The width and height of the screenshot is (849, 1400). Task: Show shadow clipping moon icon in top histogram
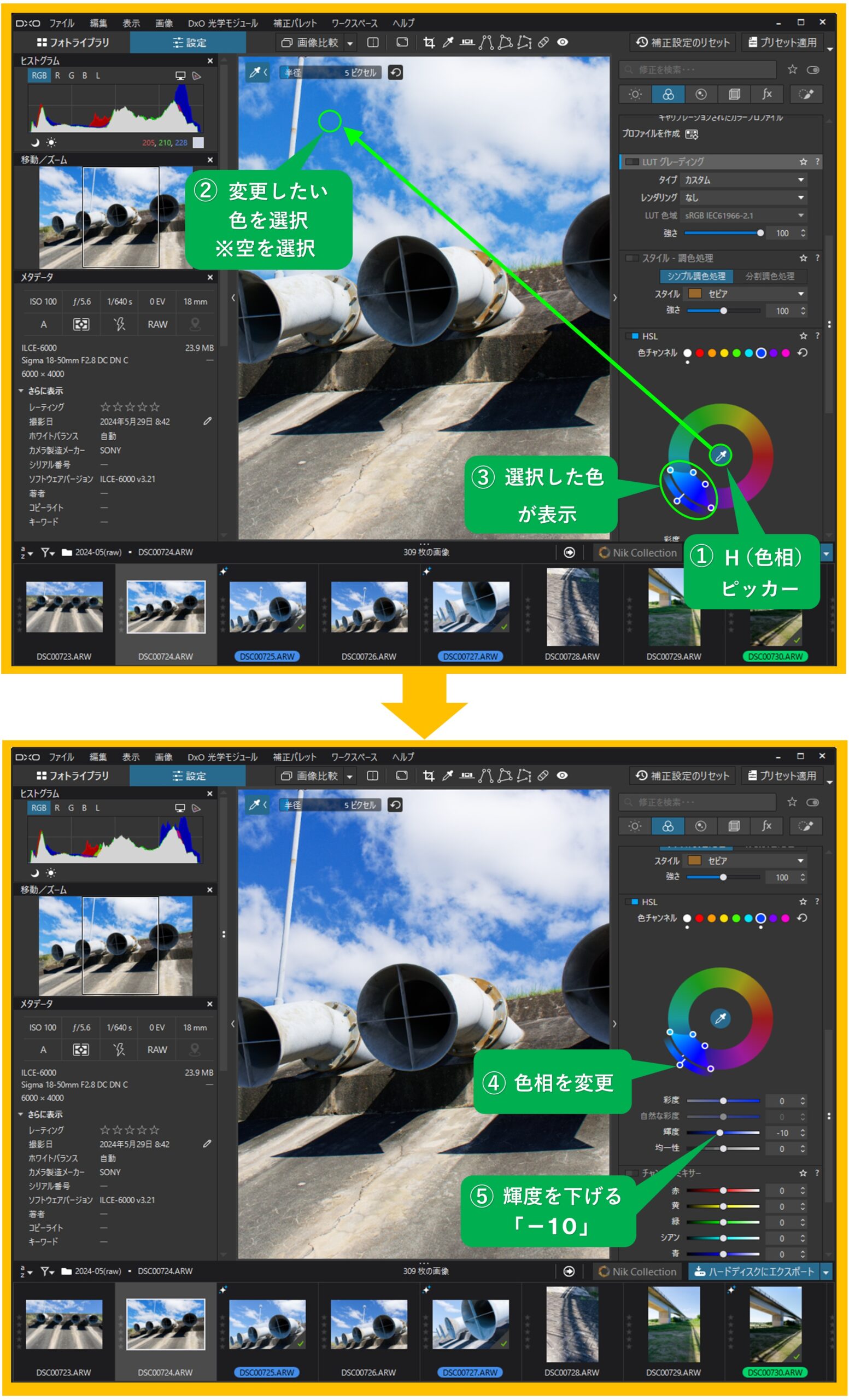click(x=34, y=142)
